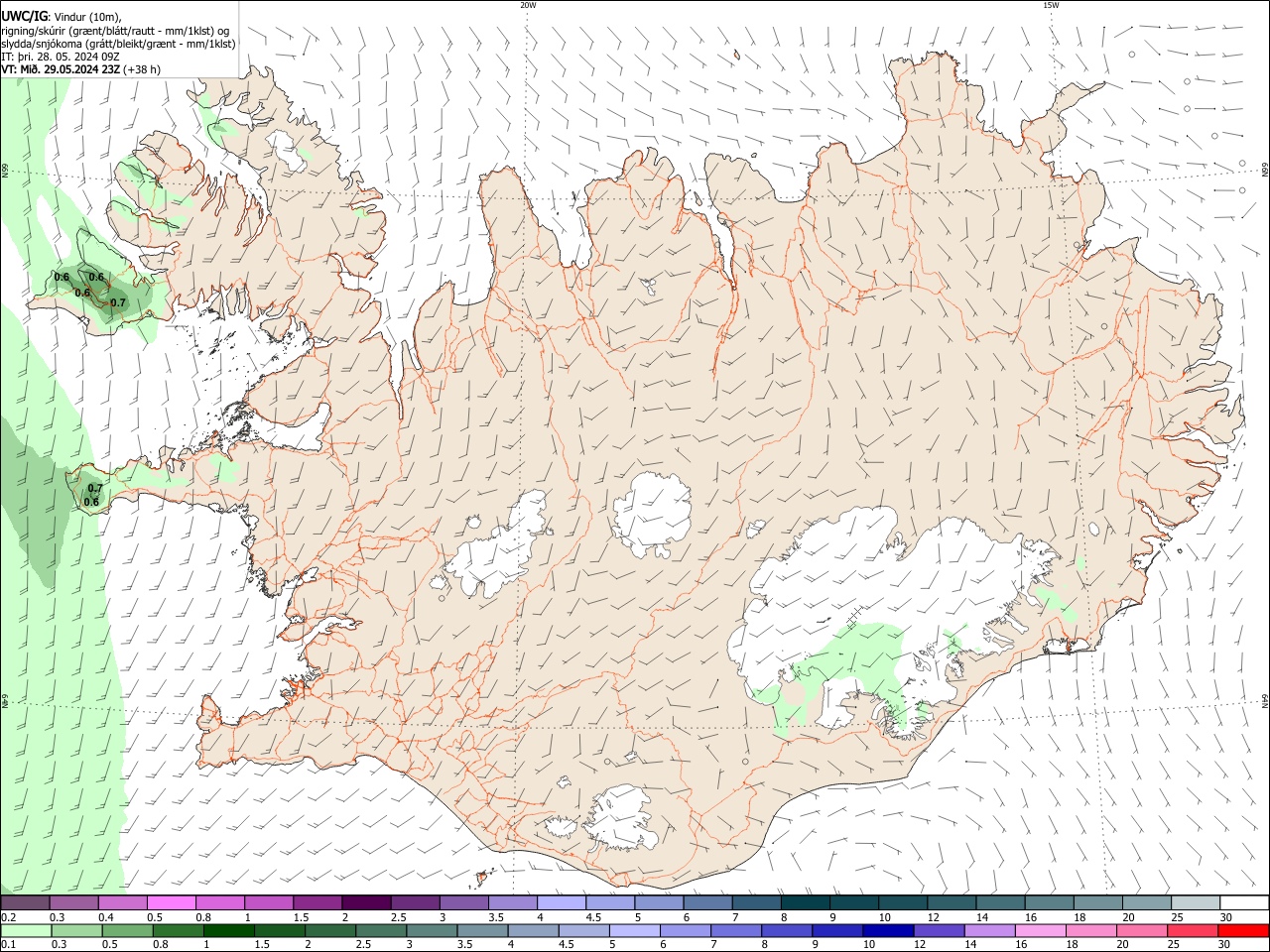Select the violet bottom-row swatch between 14 and 16
This screenshot has height=952, width=1270.
pos(990,931)
